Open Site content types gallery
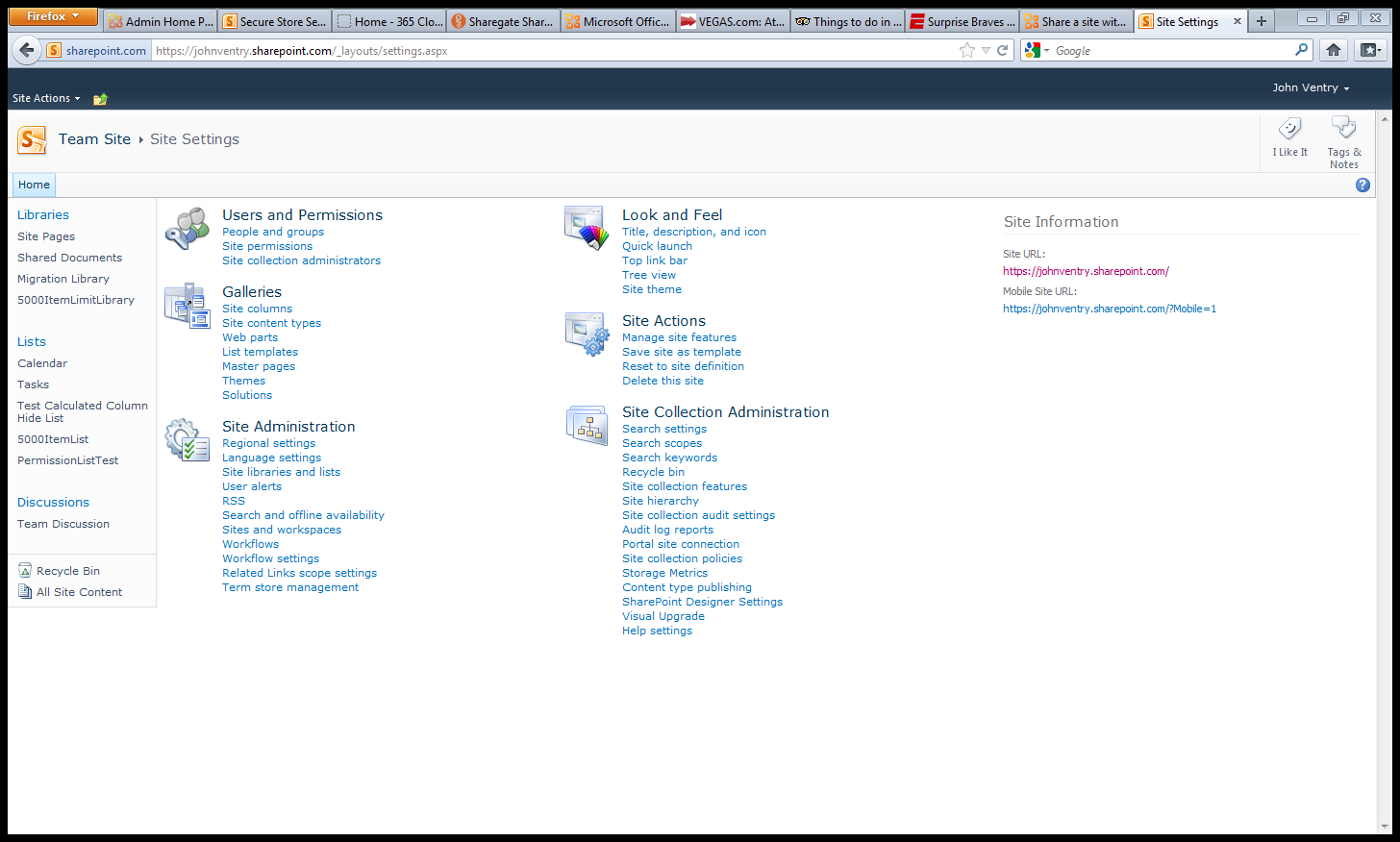1400x842 pixels. (271, 323)
